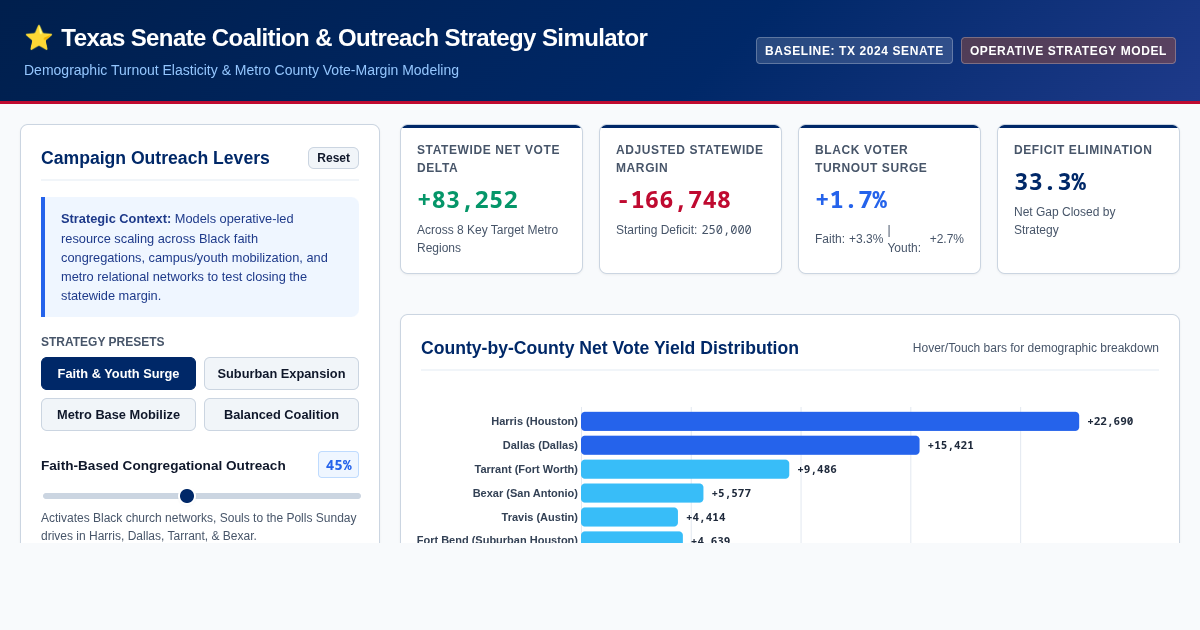This screenshot has width=1200, height=630.
Task: Click the Baseline: TX 2024 Senate badge
Action: pos(854,51)
